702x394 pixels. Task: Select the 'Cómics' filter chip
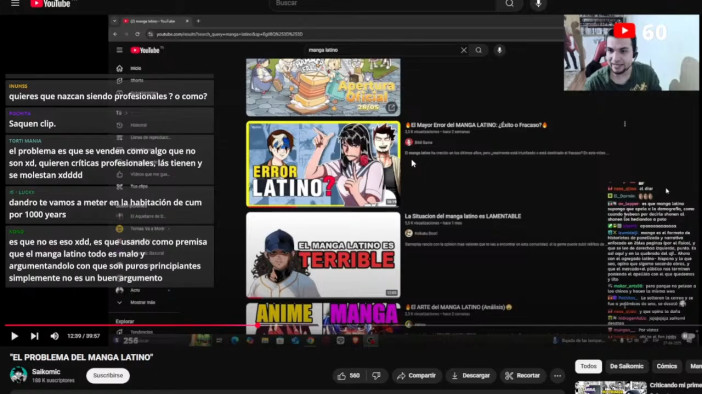coord(667,366)
